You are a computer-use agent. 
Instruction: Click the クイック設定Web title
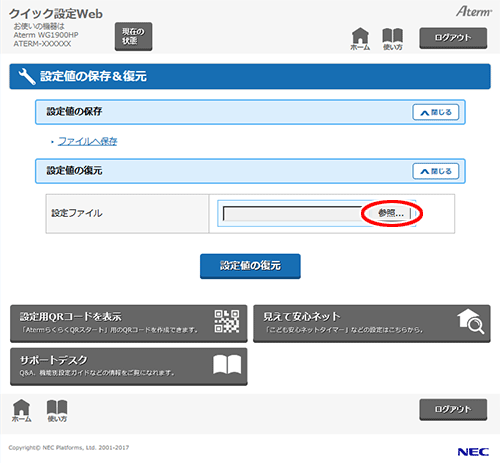56,14
